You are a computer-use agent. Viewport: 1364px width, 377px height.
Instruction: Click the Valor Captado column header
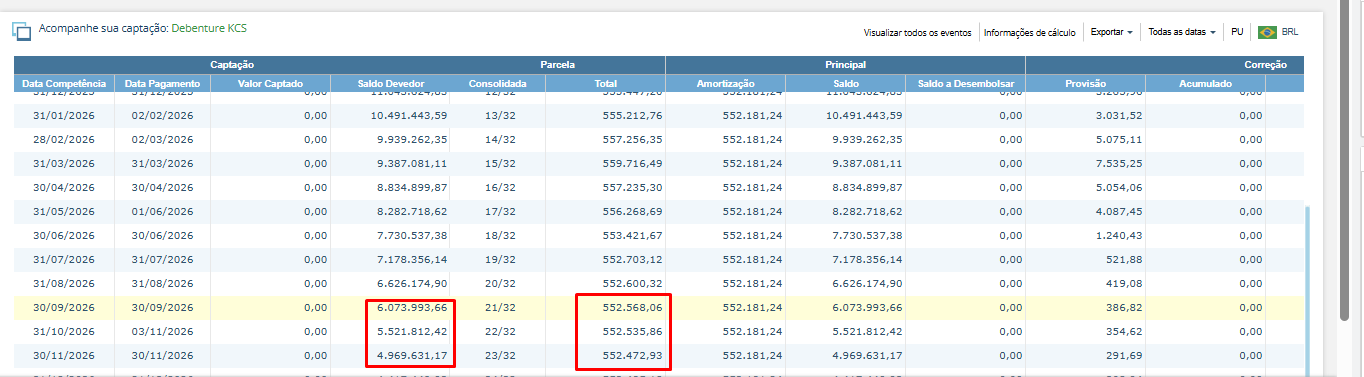click(x=270, y=83)
